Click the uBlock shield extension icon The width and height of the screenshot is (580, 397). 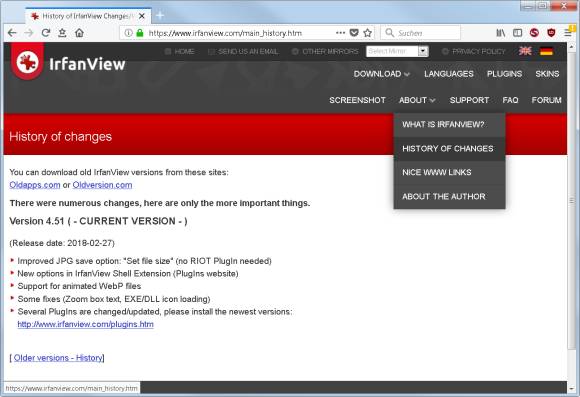tap(551, 33)
